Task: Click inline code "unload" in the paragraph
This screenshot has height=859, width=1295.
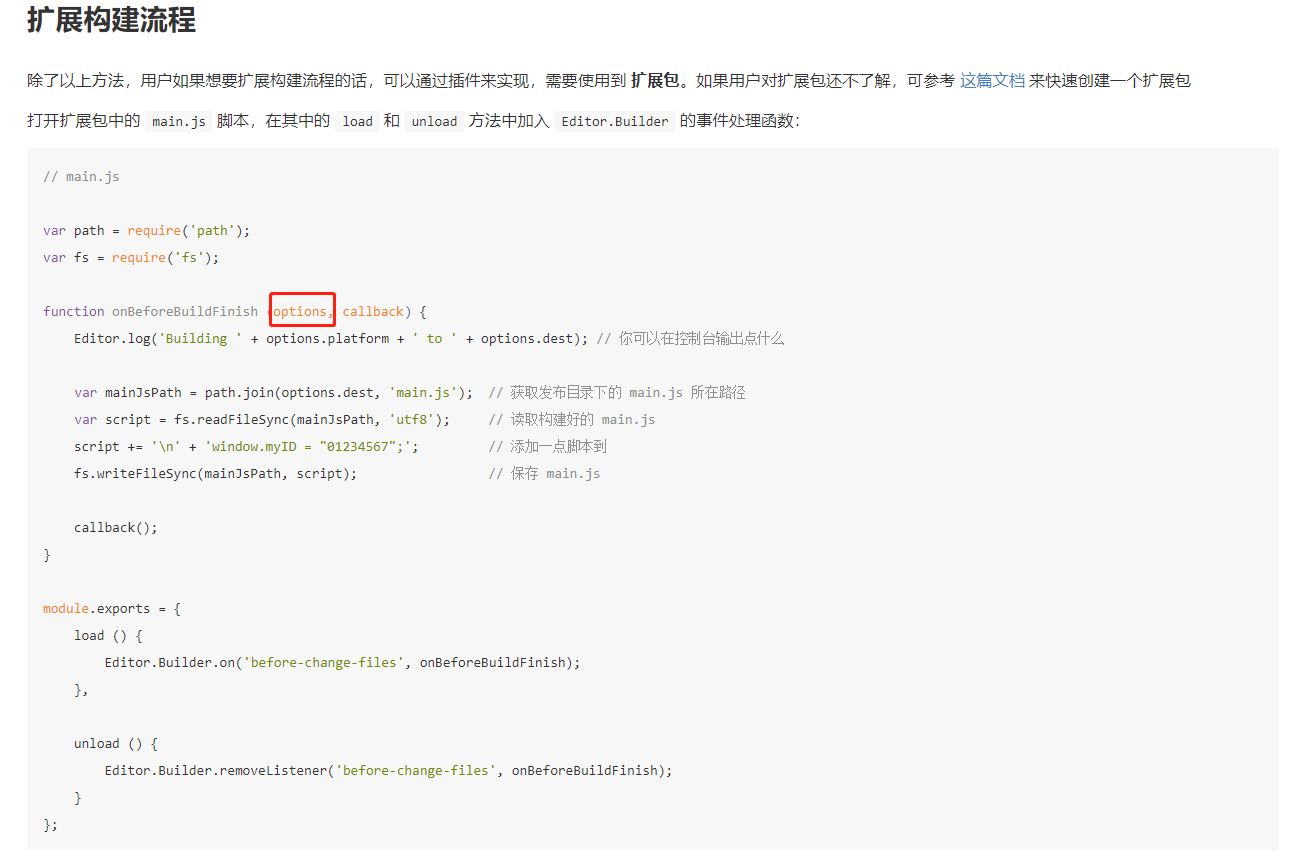Action: click(434, 122)
